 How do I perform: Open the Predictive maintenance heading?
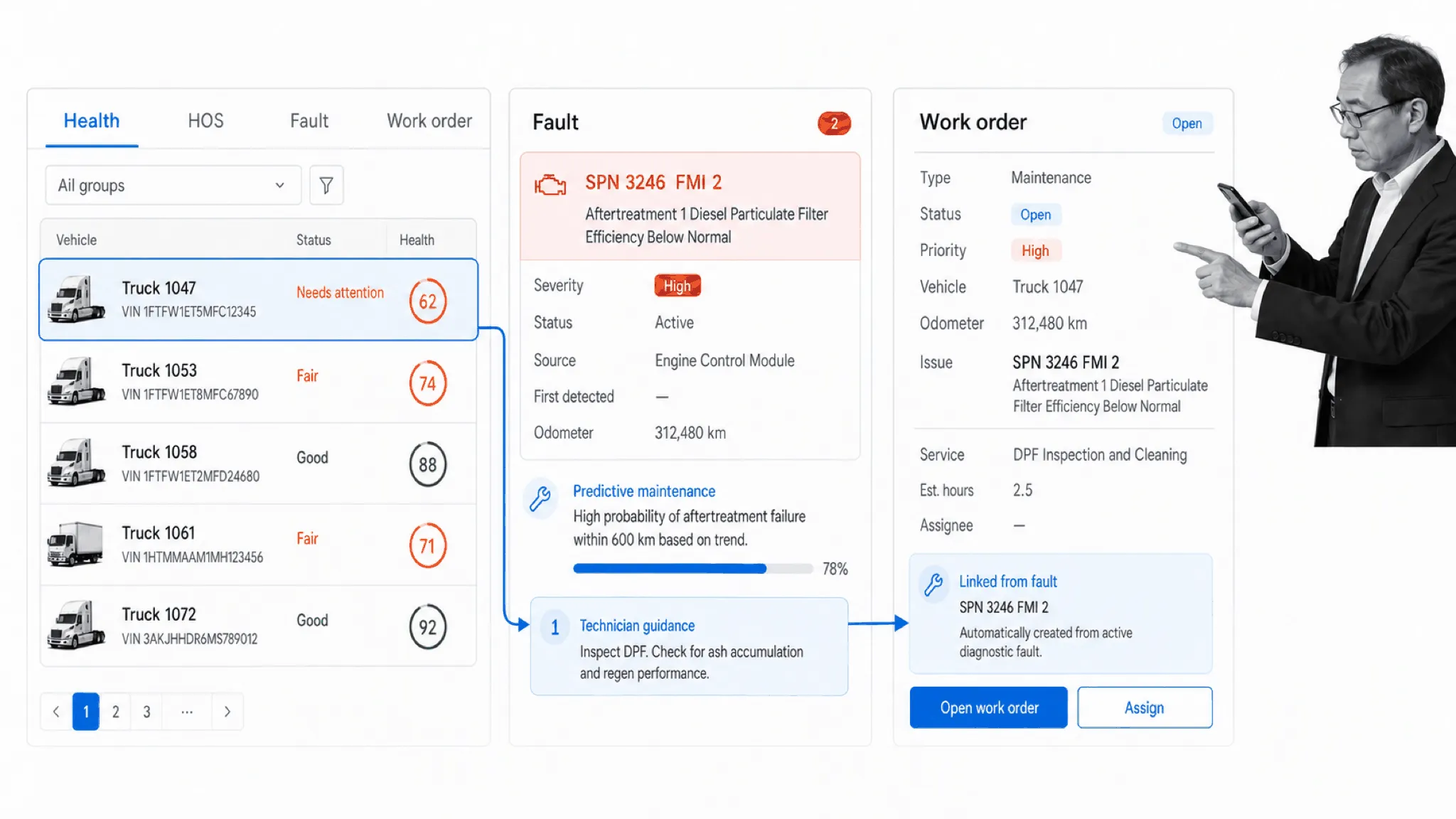tap(644, 491)
